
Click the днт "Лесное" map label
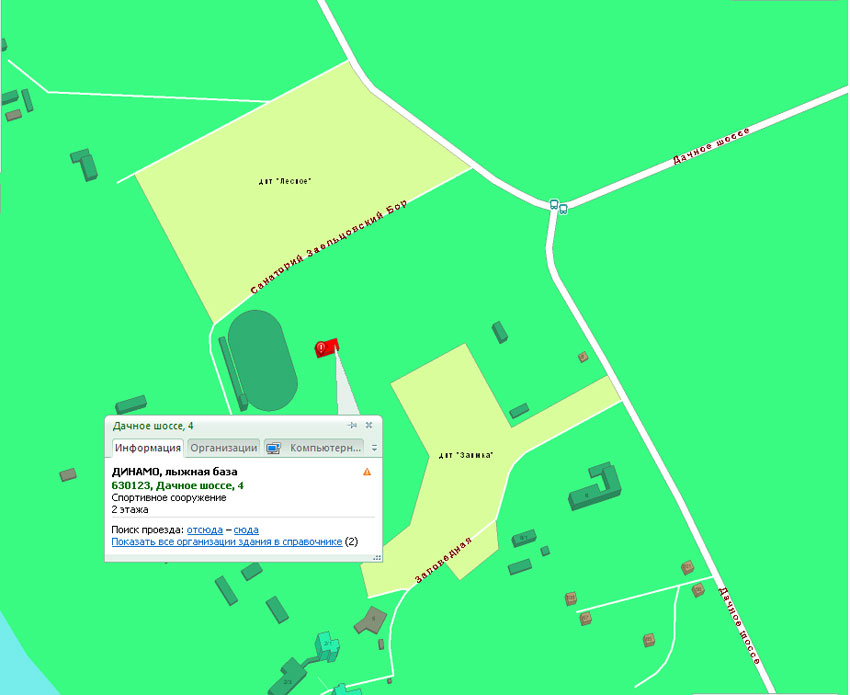285,181
